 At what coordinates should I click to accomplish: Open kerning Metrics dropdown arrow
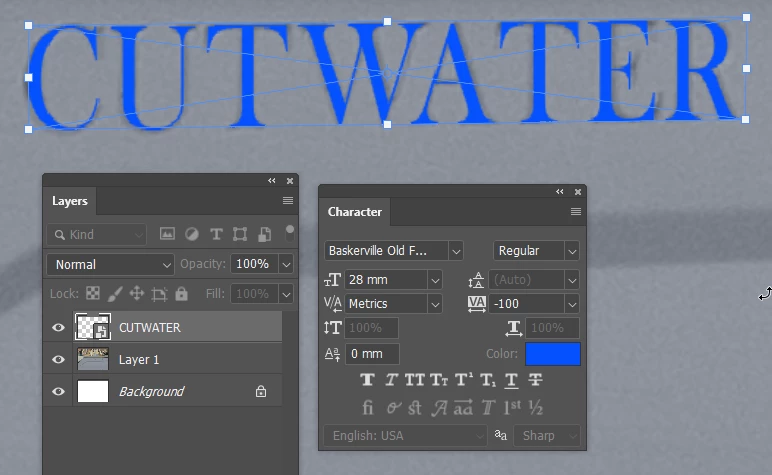435,304
